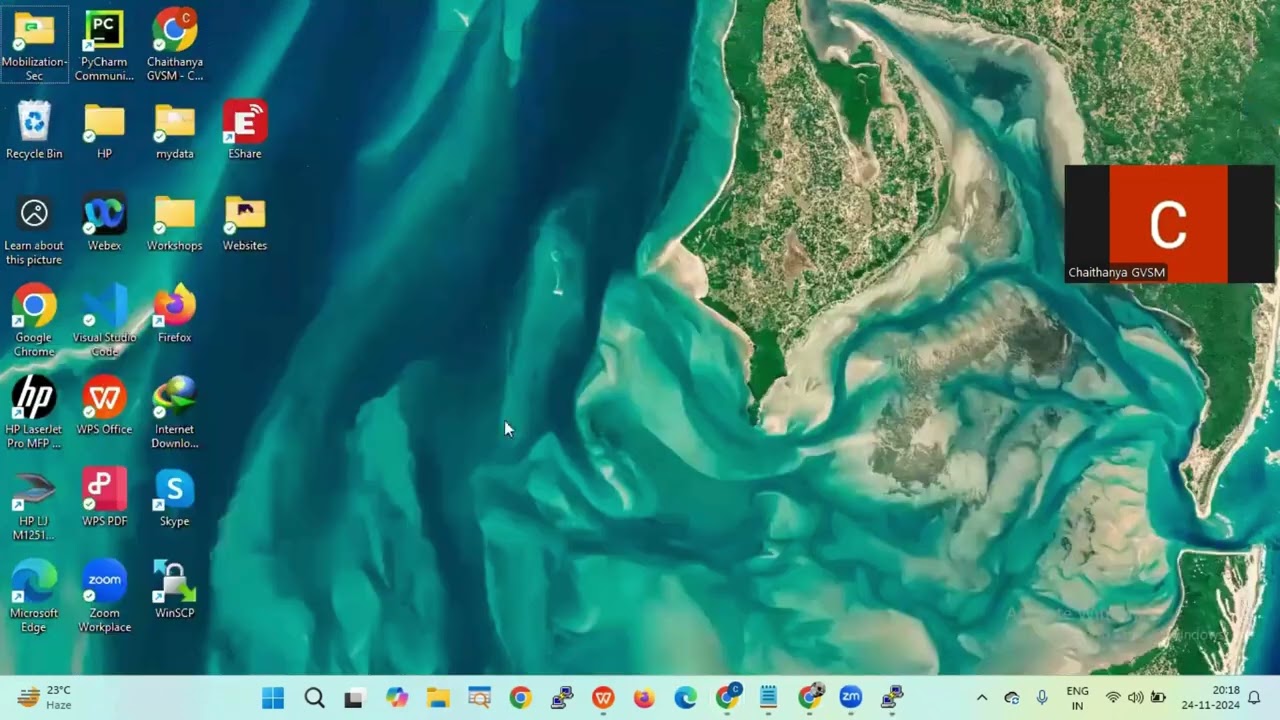Select the WPS Office desktop icon
1280x720 pixels.
tap(104, 406)
